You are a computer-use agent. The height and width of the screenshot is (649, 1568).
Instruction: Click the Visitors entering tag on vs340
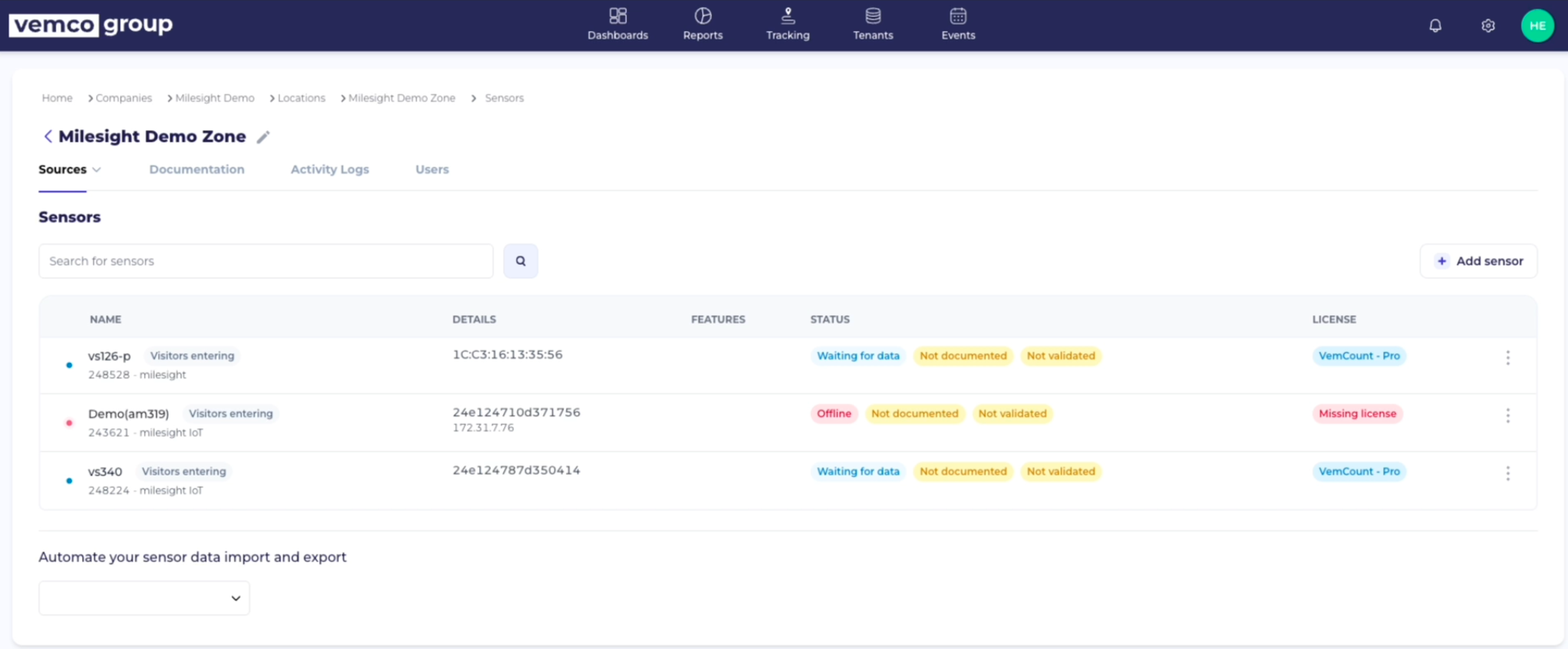click(183, 472)
